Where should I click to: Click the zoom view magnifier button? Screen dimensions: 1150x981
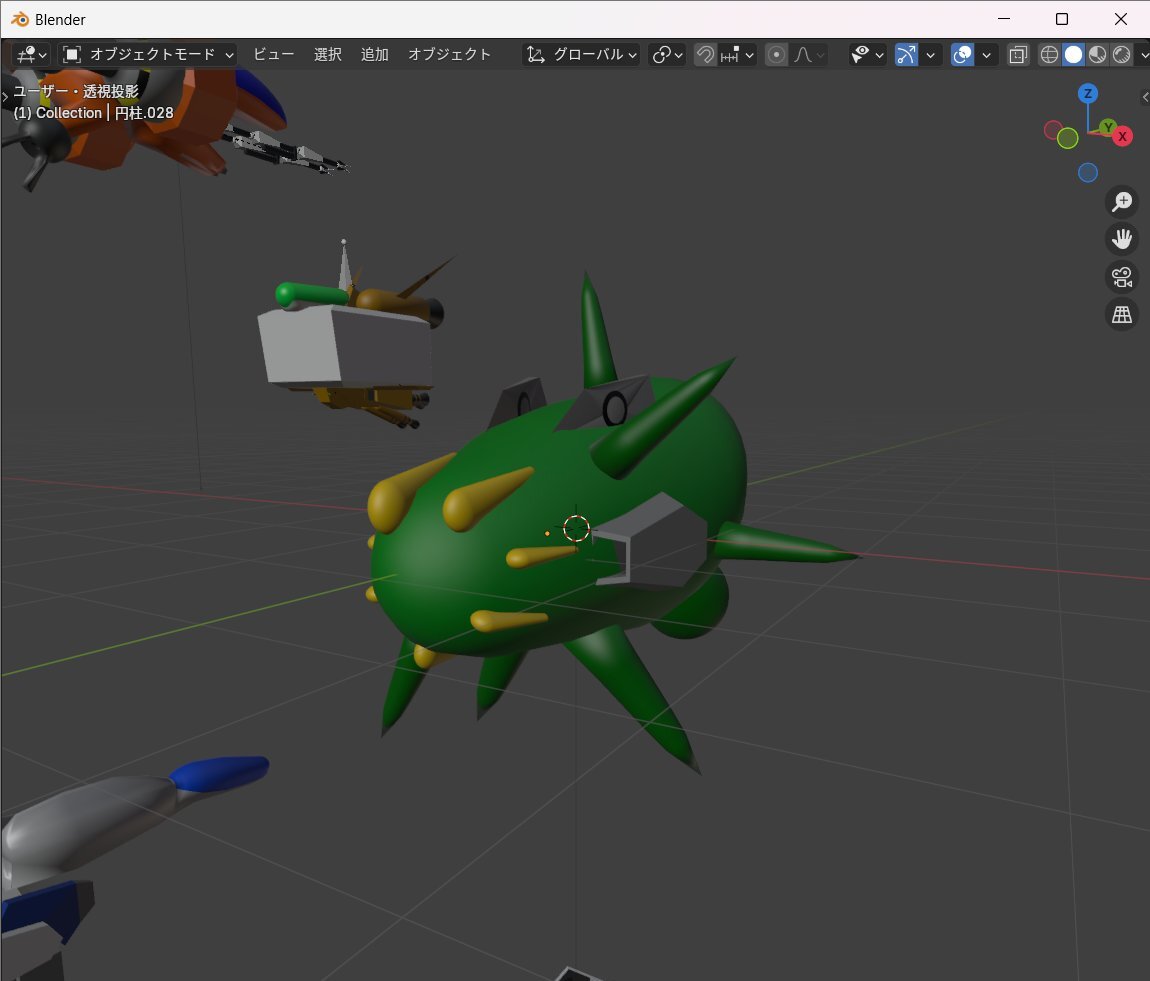[x=1121, y=202]
